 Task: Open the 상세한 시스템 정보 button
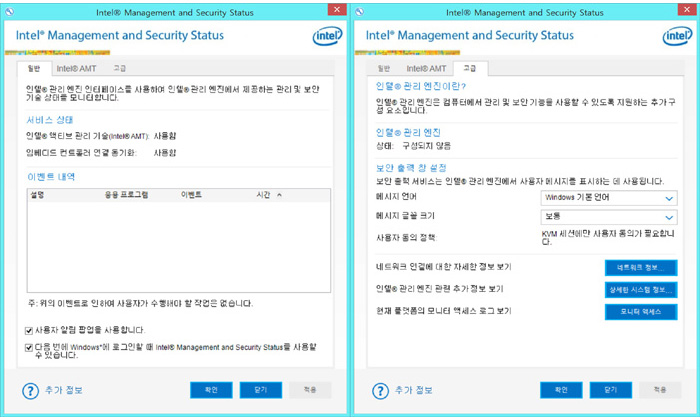[x=641, y=290]
